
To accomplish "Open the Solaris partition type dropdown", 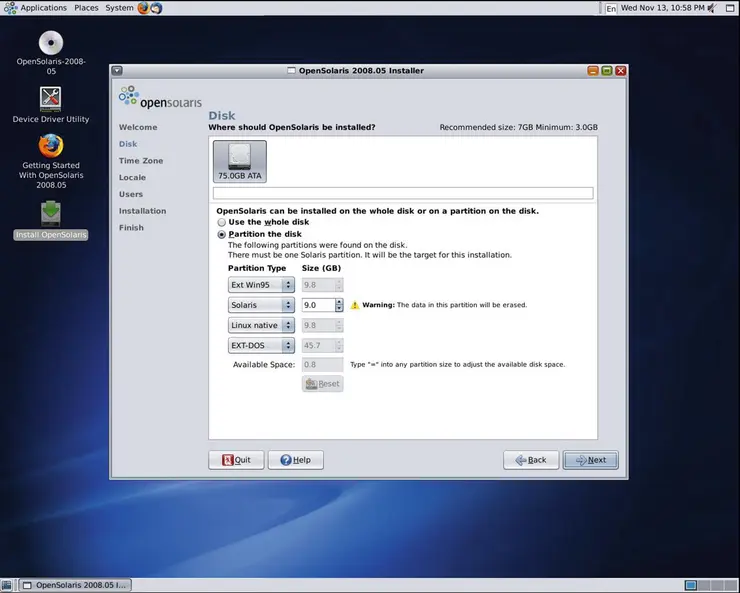I will (x=261, y=305).
